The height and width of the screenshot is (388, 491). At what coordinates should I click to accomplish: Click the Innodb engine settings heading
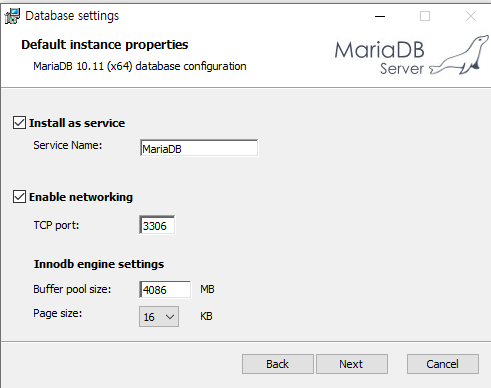[x=99, y=264]
